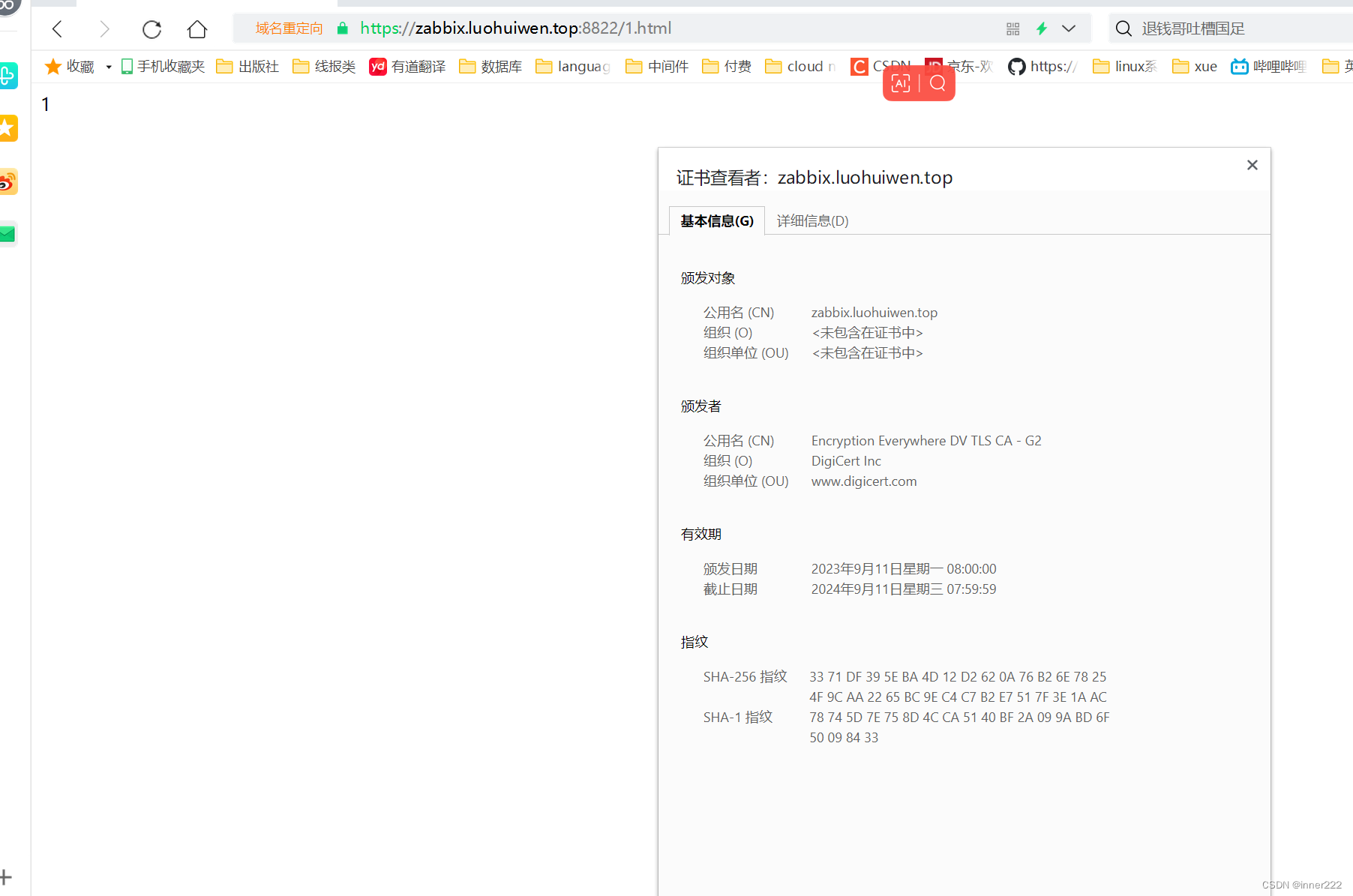
Task: Reload the page with refresh icon
Action: click(x=151, y=29)
